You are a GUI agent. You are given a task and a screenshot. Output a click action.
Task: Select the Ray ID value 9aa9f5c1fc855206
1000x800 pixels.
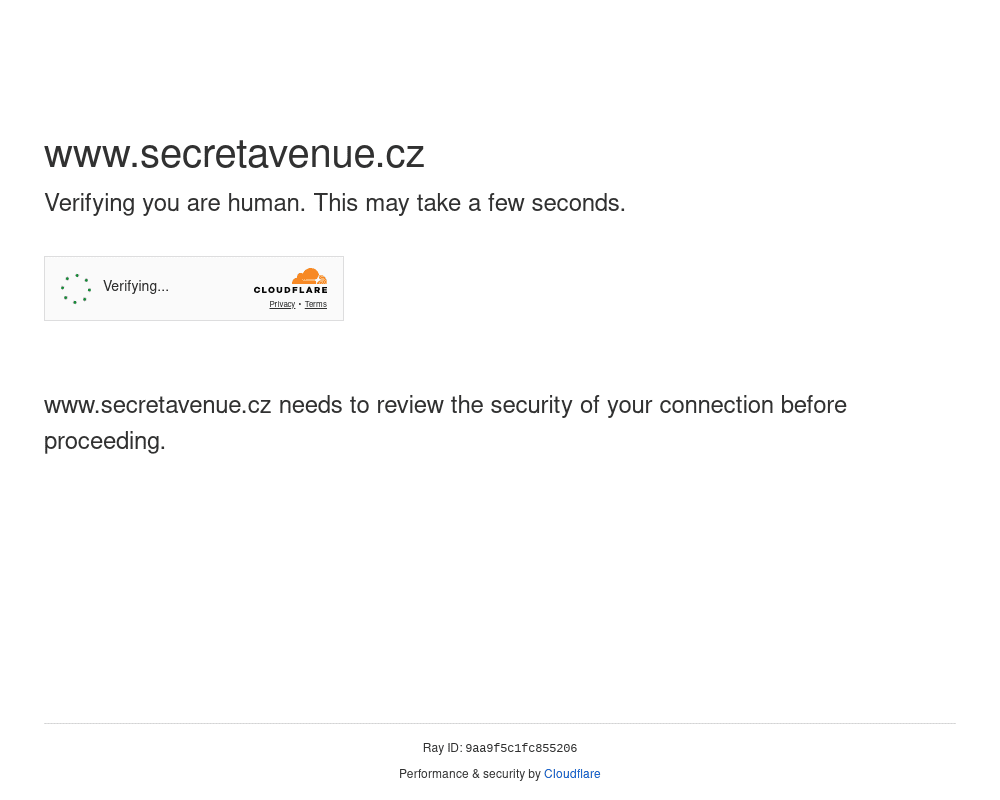click(x=521, y=749)
